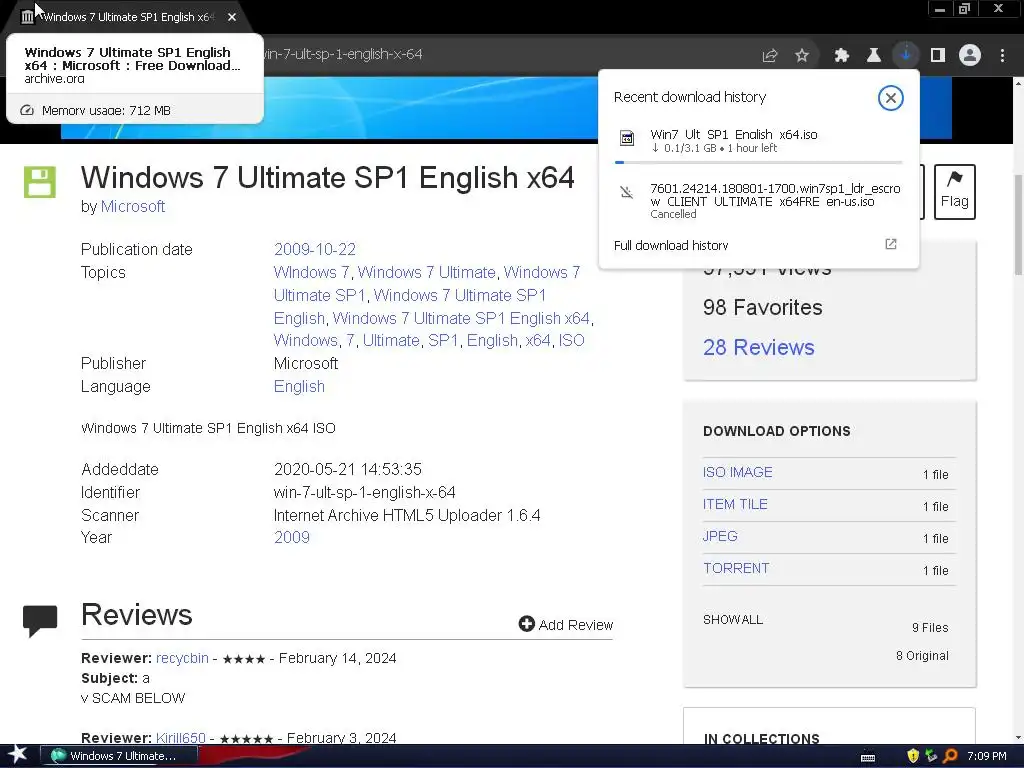Click SHOW ALL download files

[x=733, y=620]
